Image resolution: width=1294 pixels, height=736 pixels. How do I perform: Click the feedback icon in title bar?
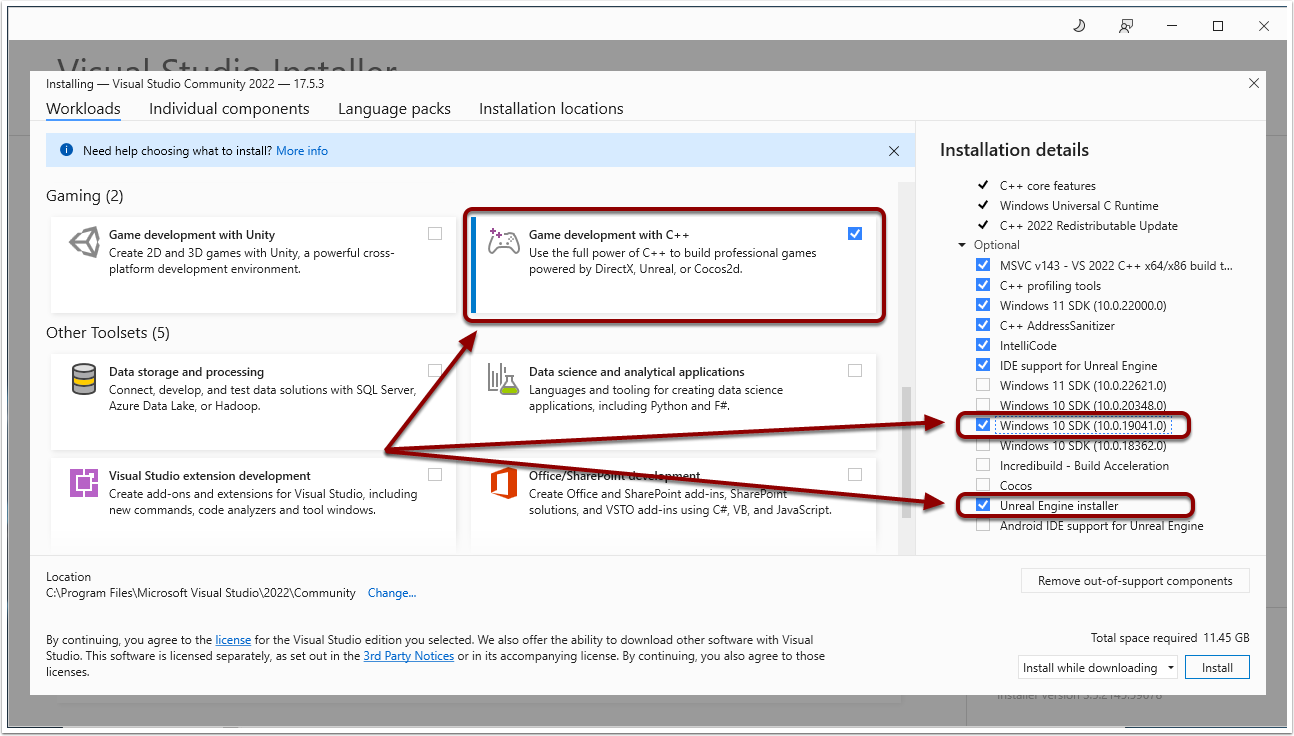(x=1127, y=26)
